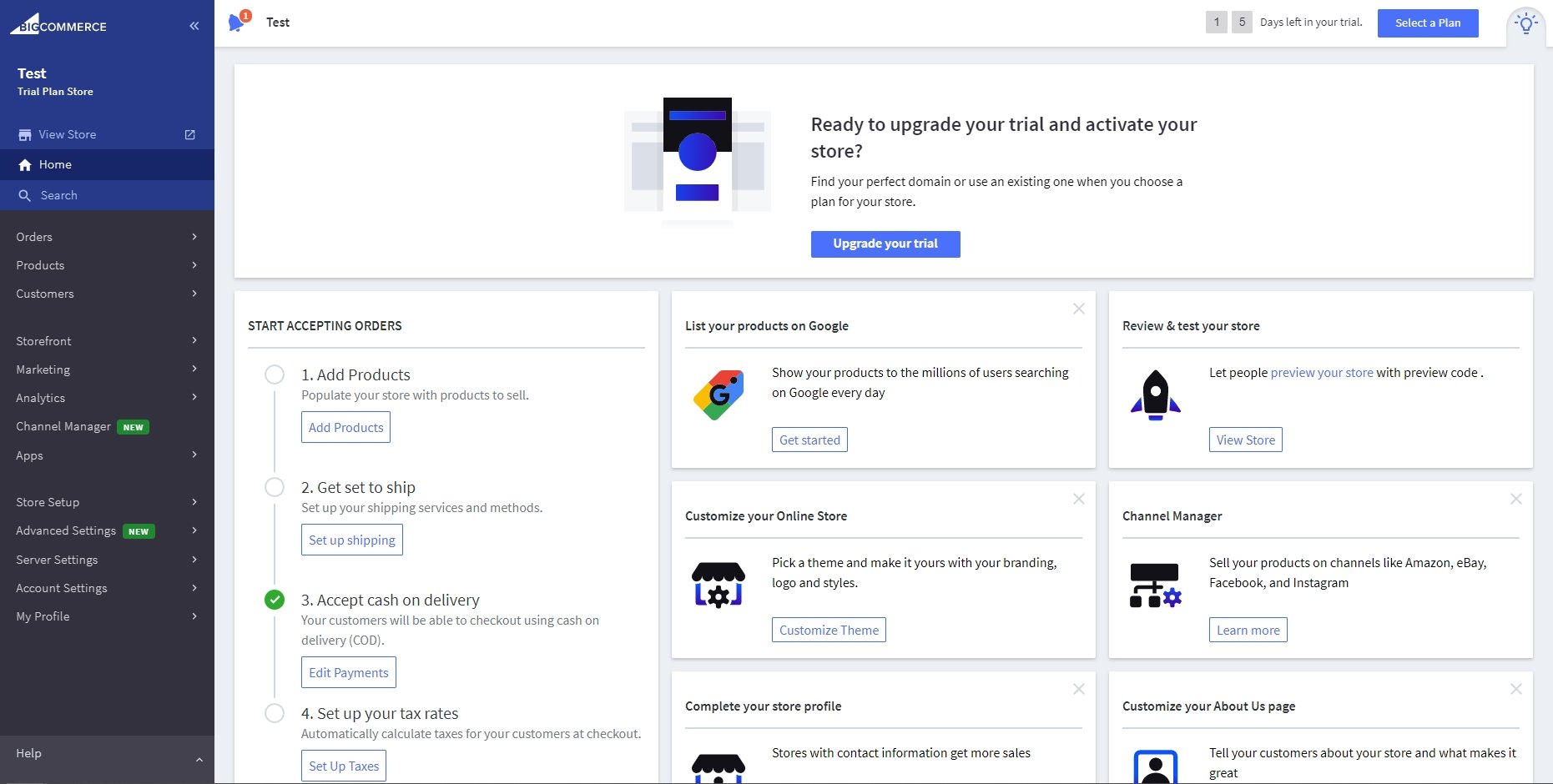
Task: Click the Upgrade your trial button
Action: point(885,244)
